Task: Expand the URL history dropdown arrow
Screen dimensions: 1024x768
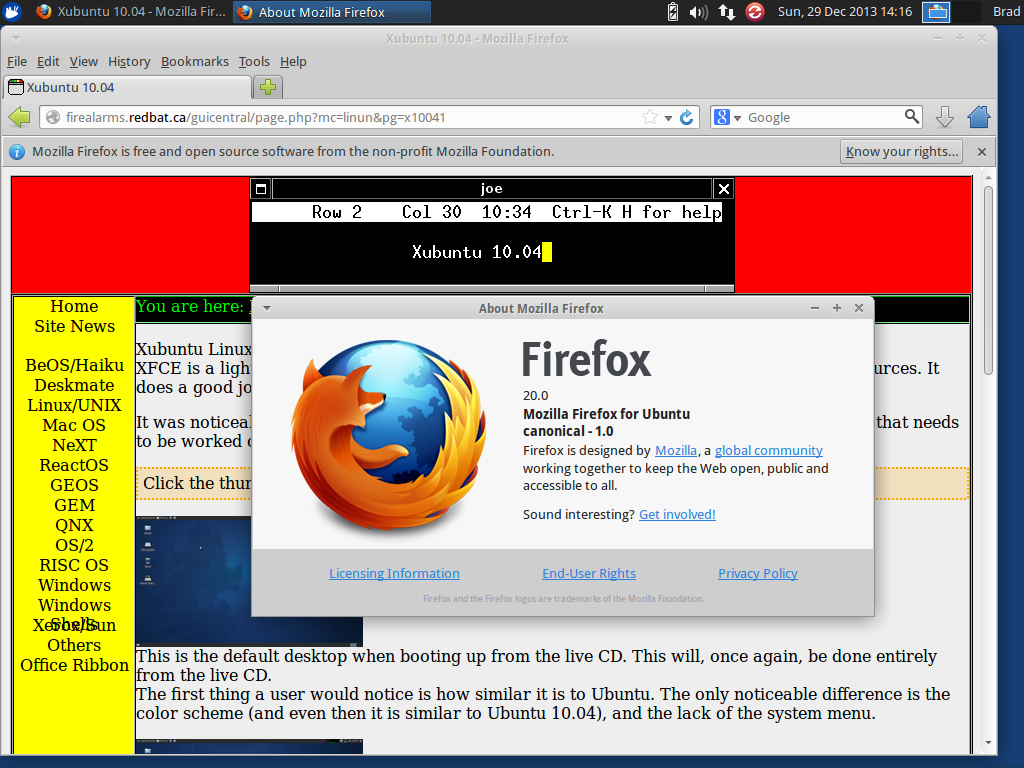Action: coord(668,118)
